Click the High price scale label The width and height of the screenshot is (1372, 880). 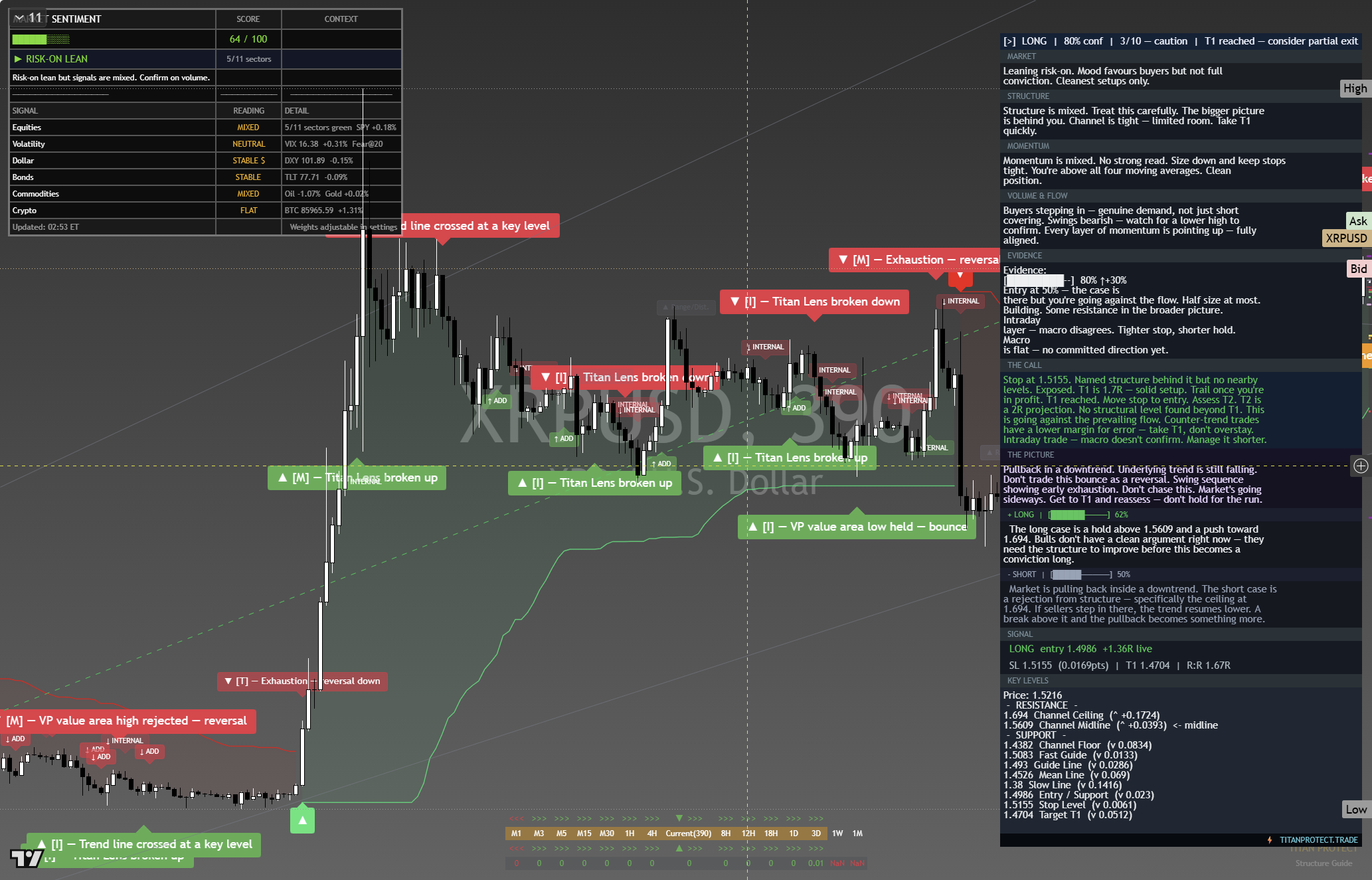point(1355,88)
